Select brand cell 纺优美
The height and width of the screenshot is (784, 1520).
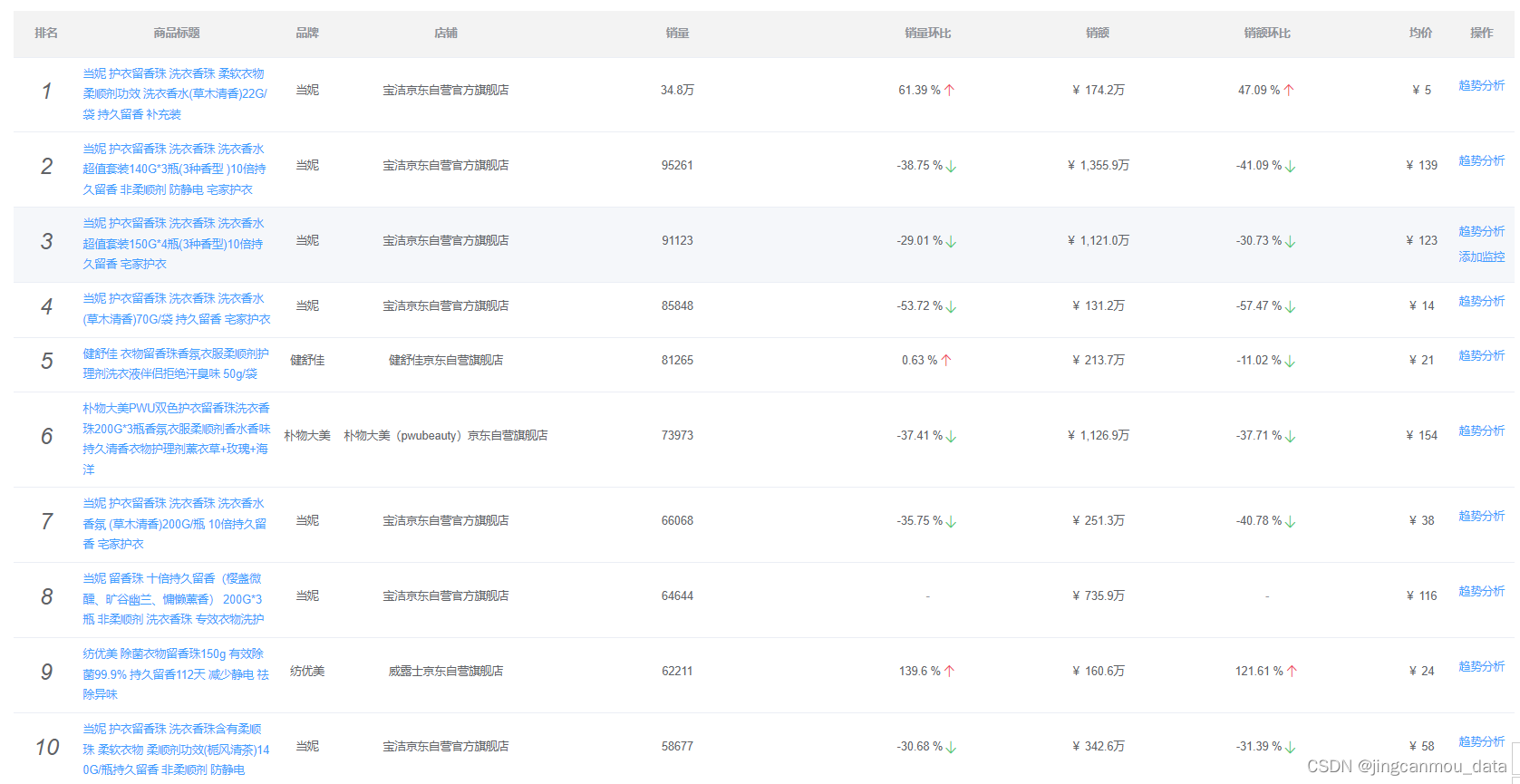(307, 671)
